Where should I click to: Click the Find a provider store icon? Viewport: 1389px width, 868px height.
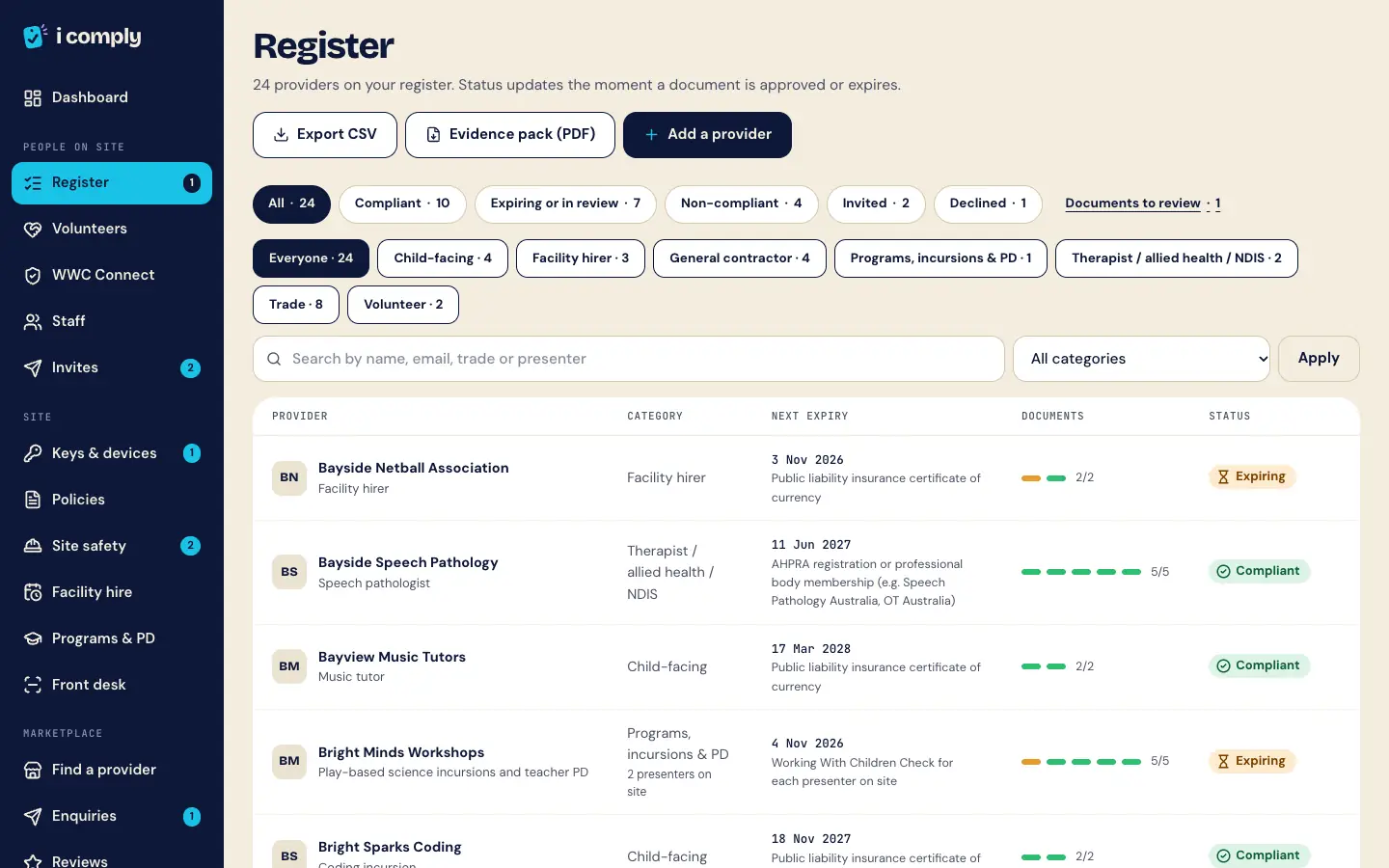(x=33, y=770)
